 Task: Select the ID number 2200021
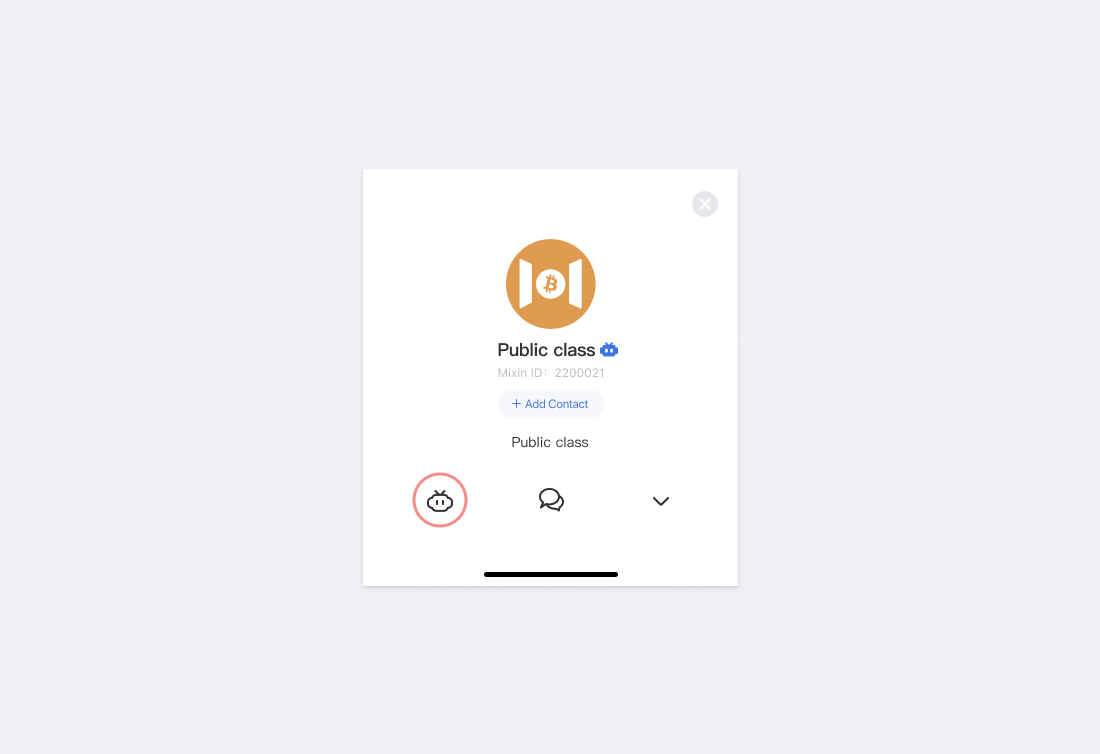click(579, 373)
